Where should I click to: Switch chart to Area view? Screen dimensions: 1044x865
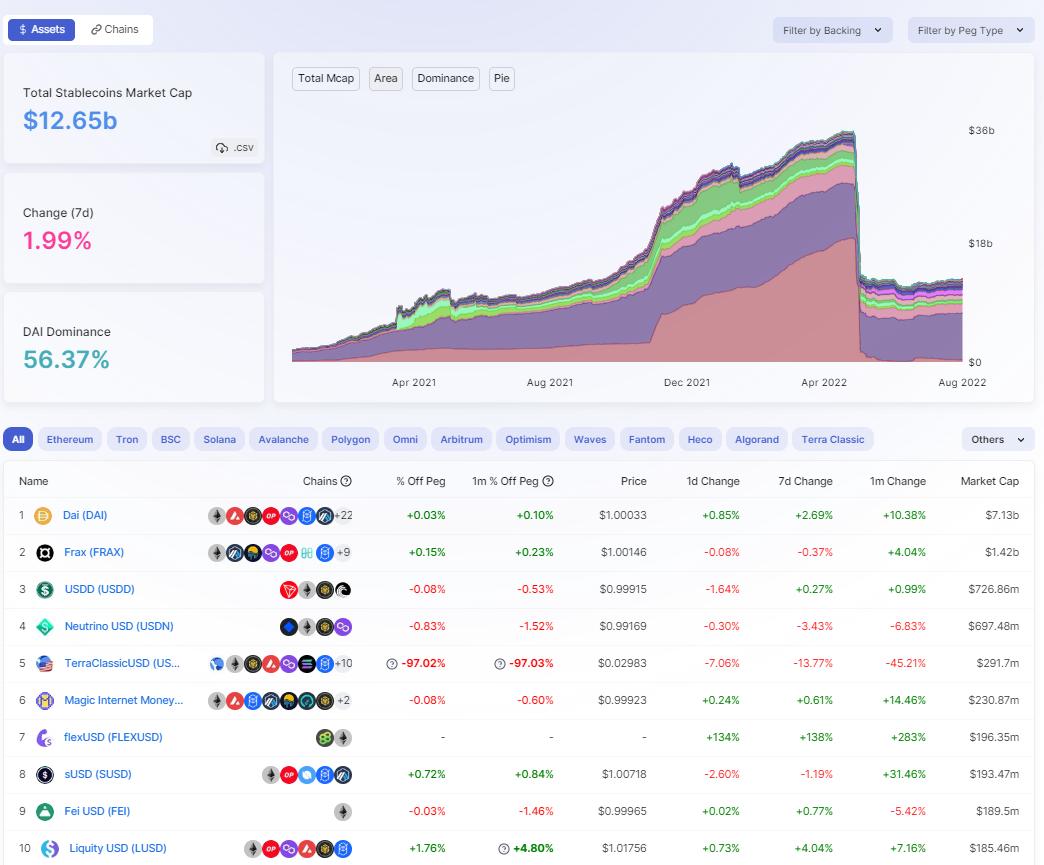pyautogui.click(x=385, y=79)
